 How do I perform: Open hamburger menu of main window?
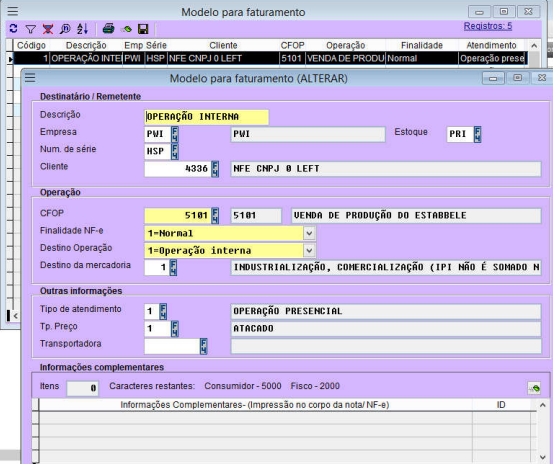pos(13,11)
